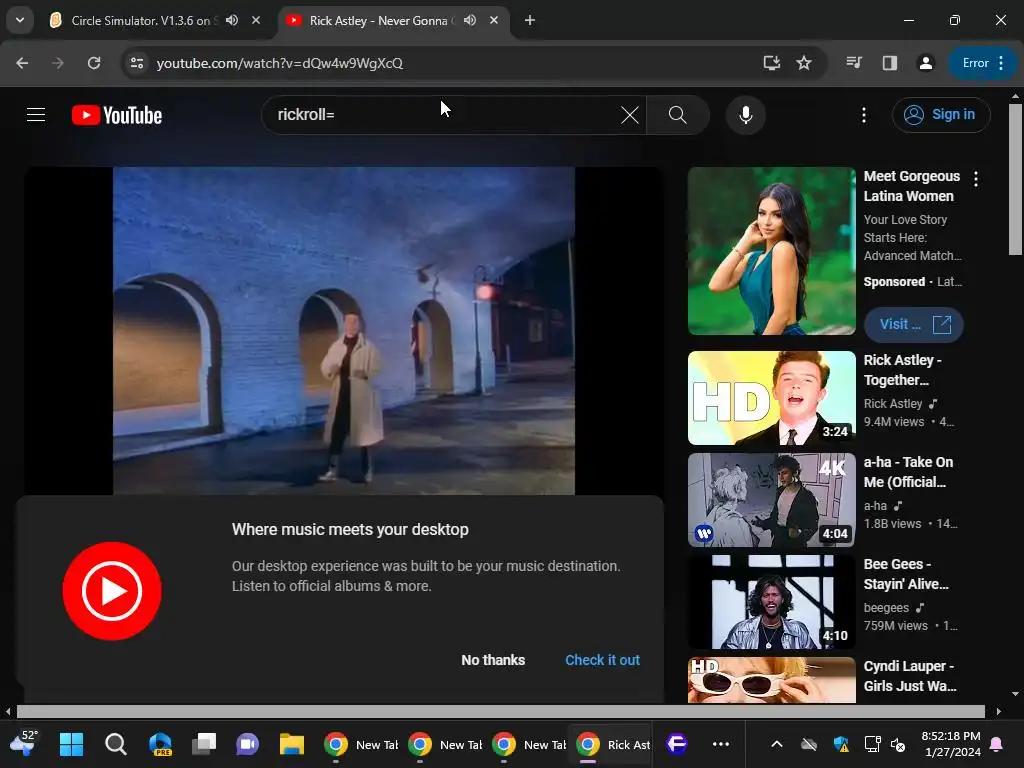1024x768 pixels.
Task: Run the search with the magnifier button
Action: click(x=678, y=115)
